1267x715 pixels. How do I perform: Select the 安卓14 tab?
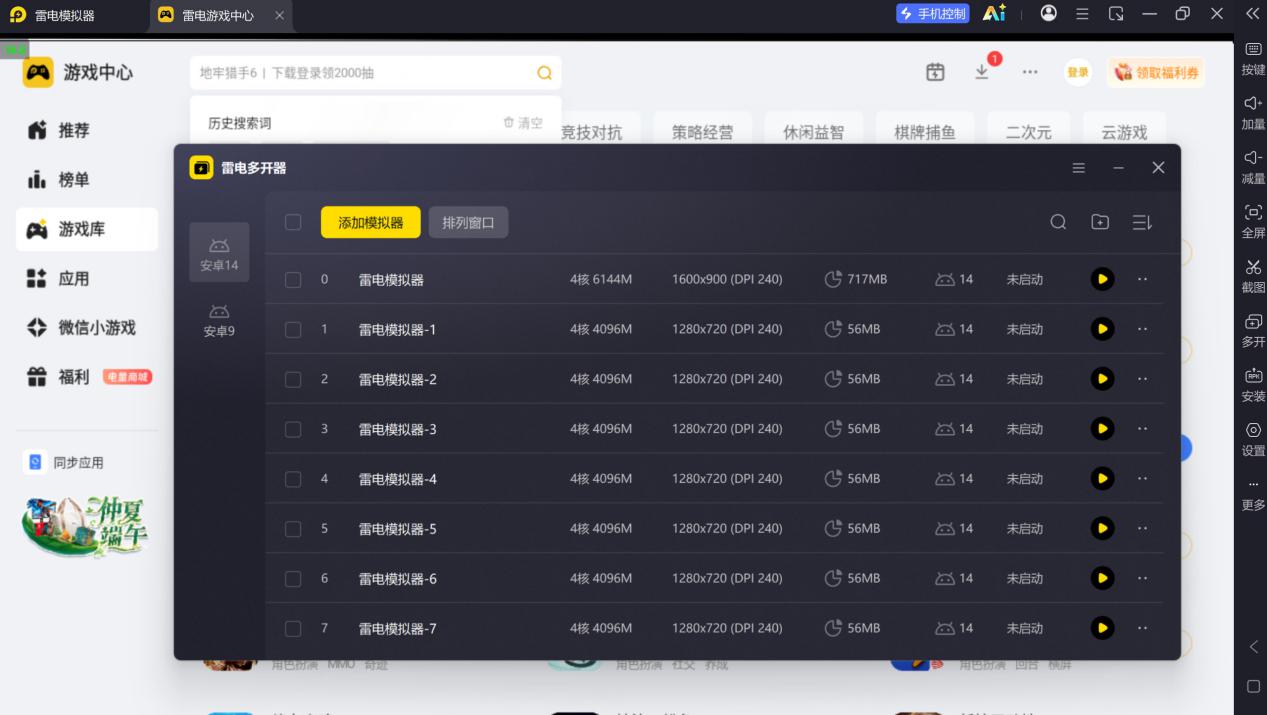click(219, 253)
